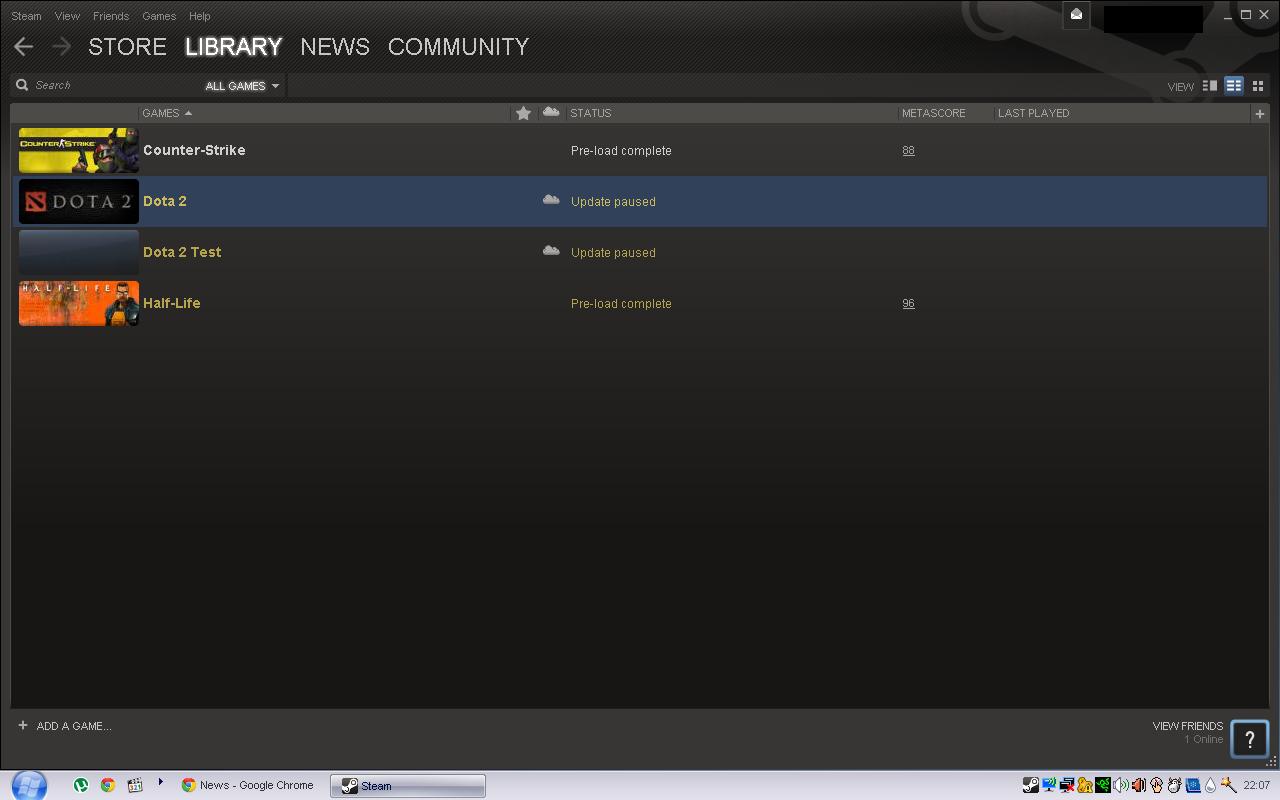Select the Dota 2 Test title text
Image resolution: width=1280 pixels, height=800 pixels.
[182, 252]
